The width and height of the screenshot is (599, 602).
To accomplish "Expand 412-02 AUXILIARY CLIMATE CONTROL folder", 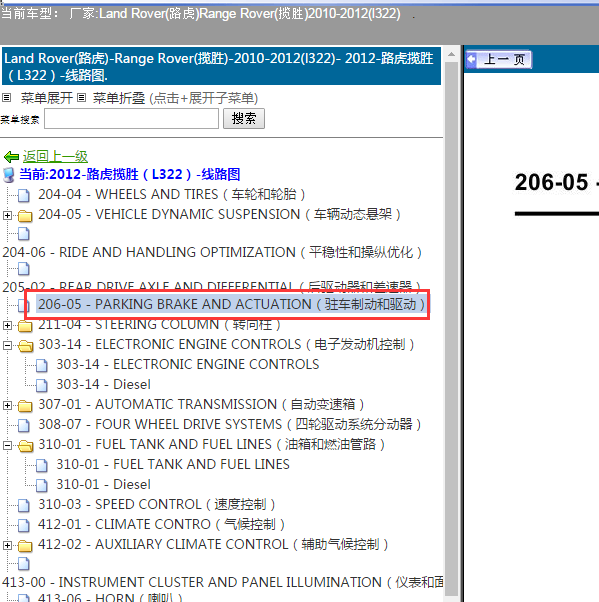I will coord(7,546).
